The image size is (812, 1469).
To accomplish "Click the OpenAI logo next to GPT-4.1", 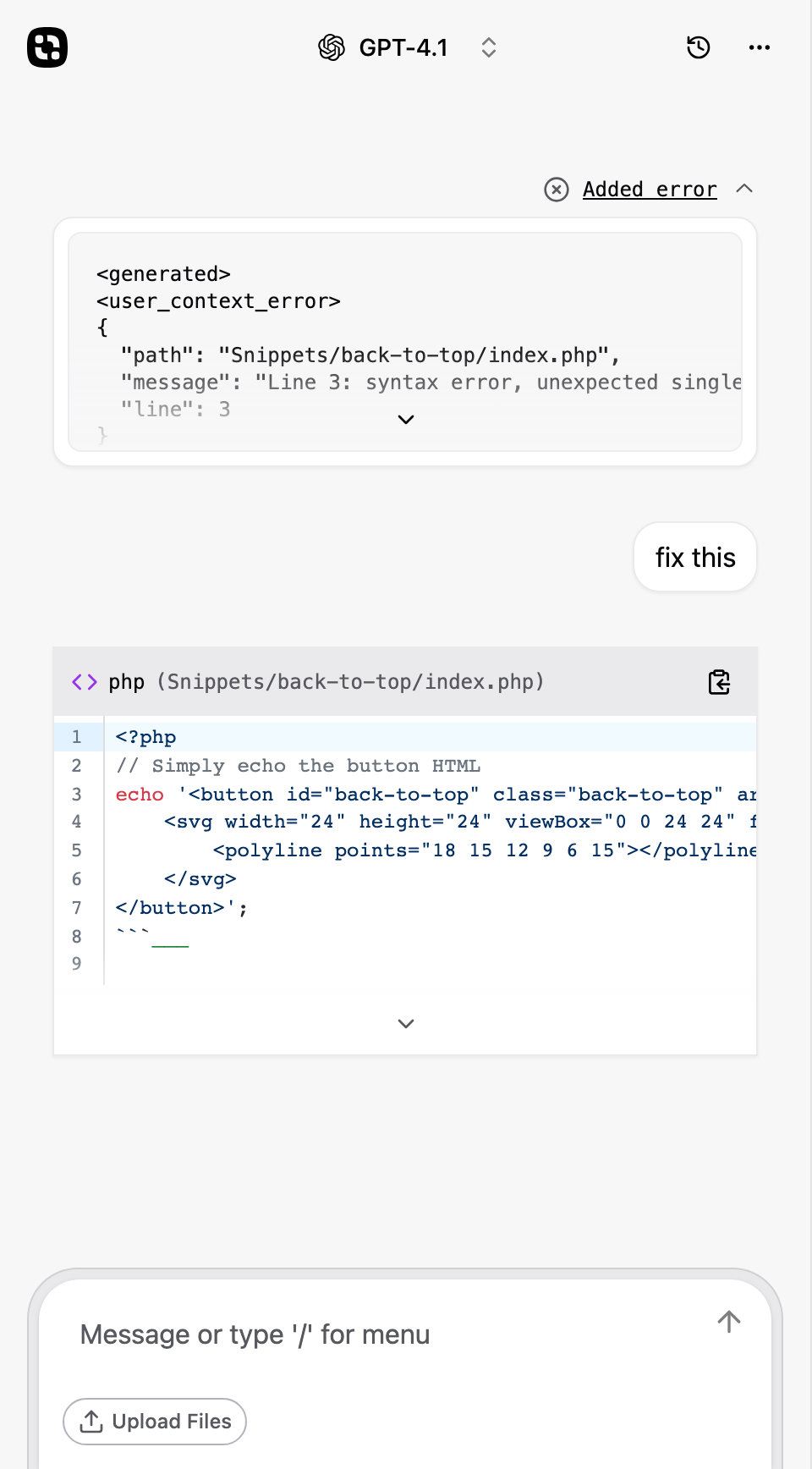I will [x=332, y=47].
